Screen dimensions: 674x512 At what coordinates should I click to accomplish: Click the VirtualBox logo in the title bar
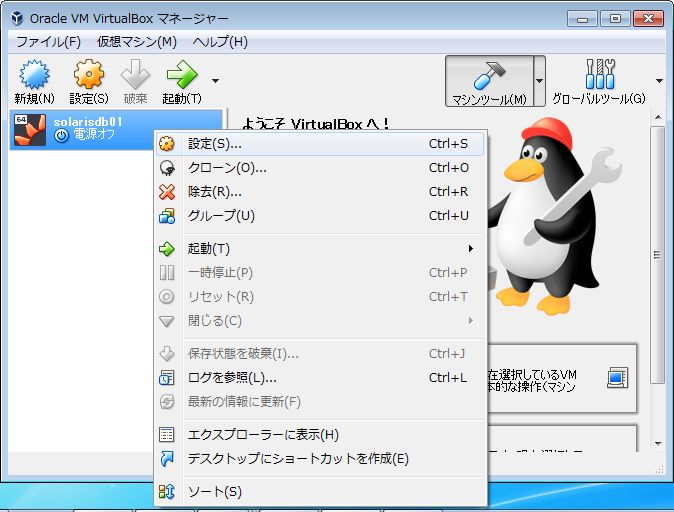(x=17, y=18)
